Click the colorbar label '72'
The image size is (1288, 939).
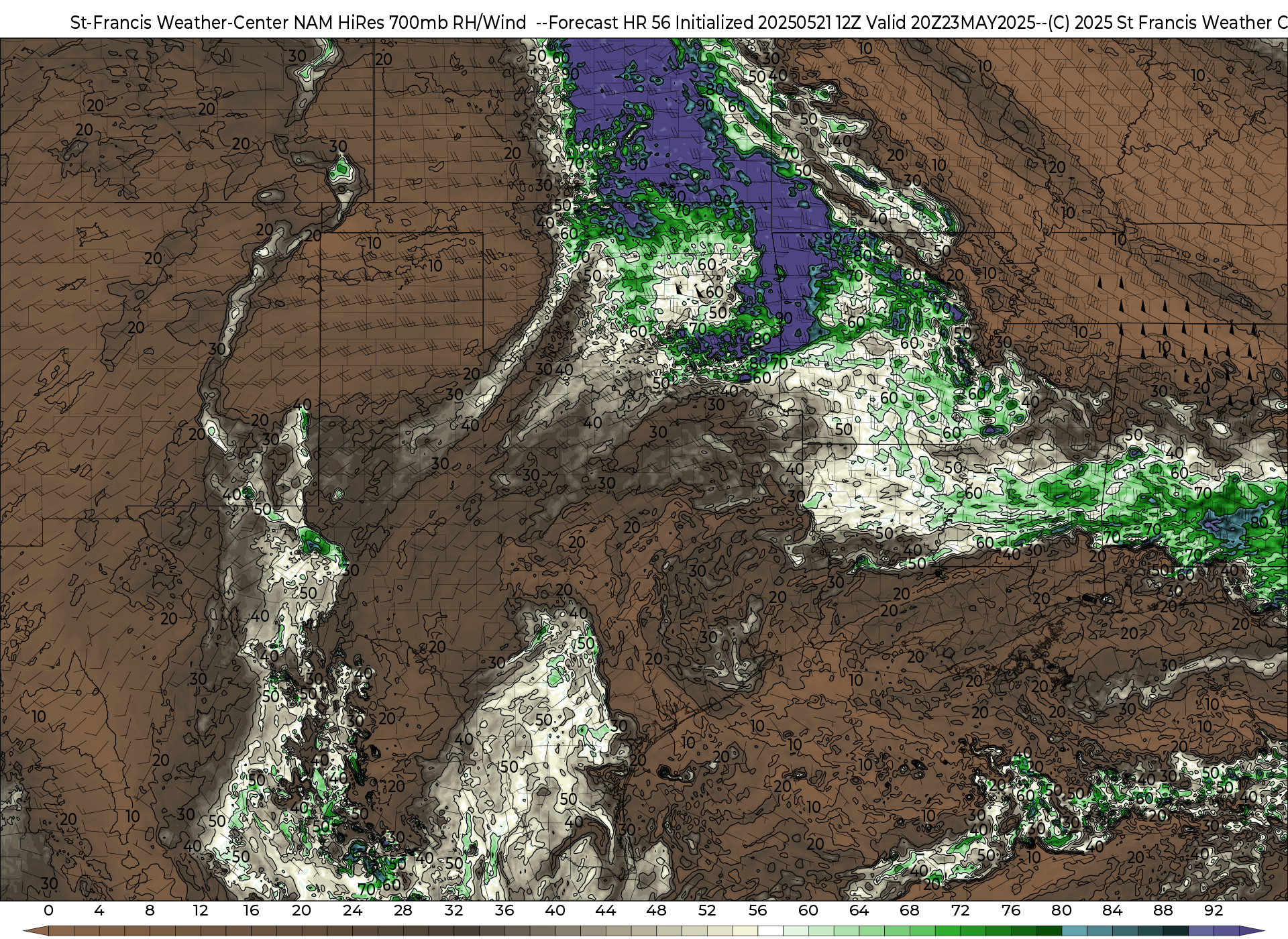tap(961, 910)
